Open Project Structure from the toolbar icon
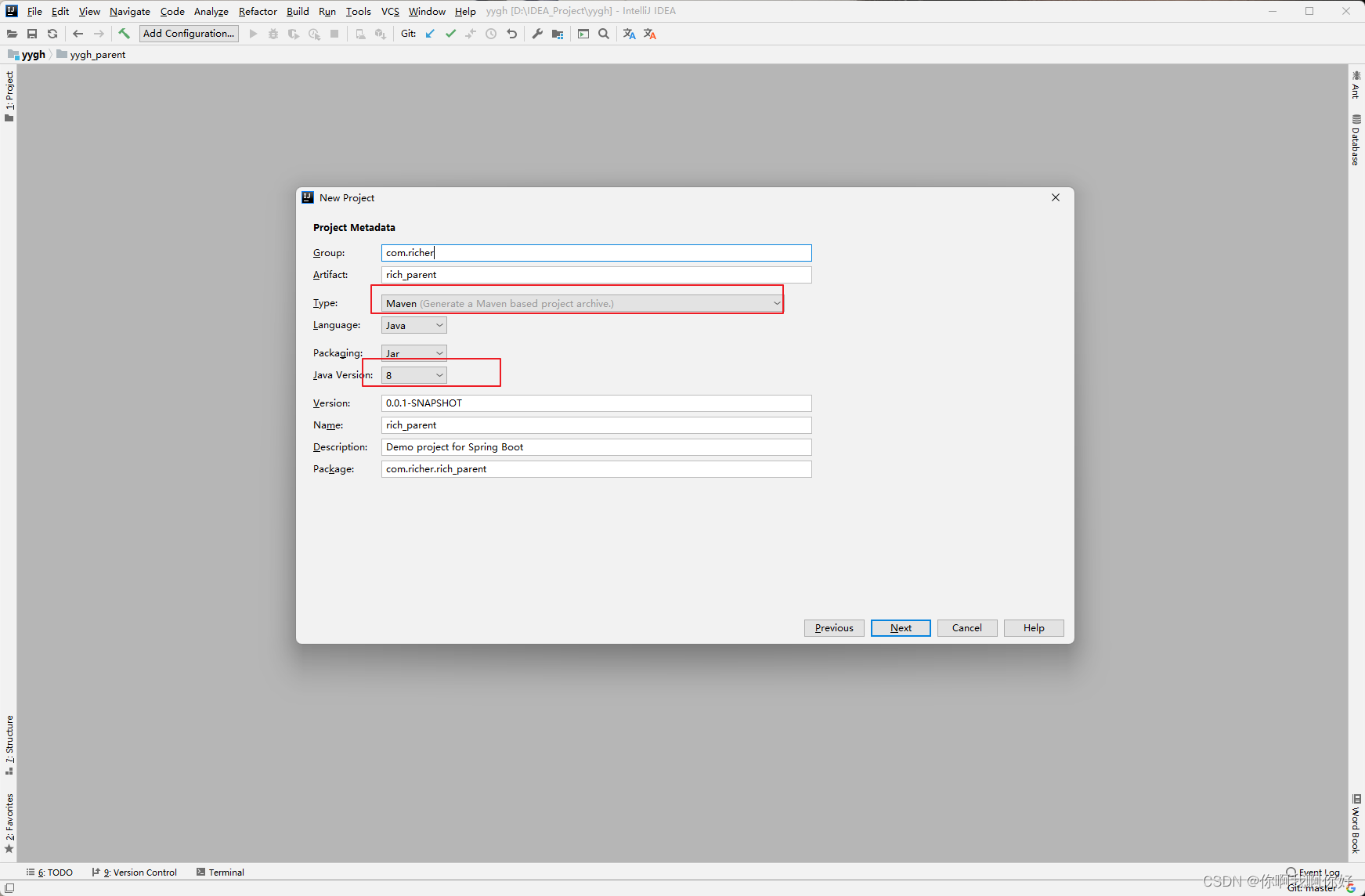Screen dimensions: 1365x896 click(x=558, y=34)
